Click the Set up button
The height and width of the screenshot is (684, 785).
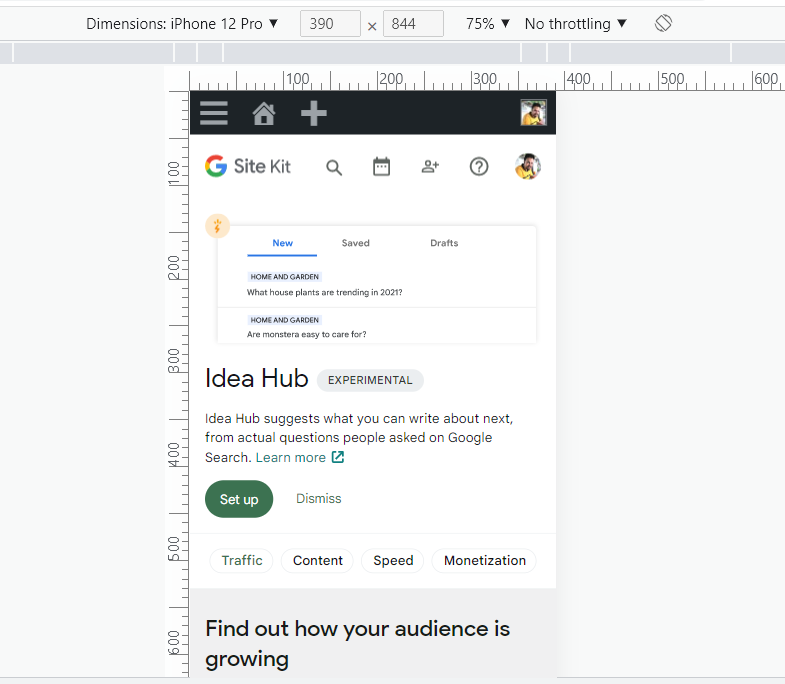pyautogui.click(x=239, y=499)
